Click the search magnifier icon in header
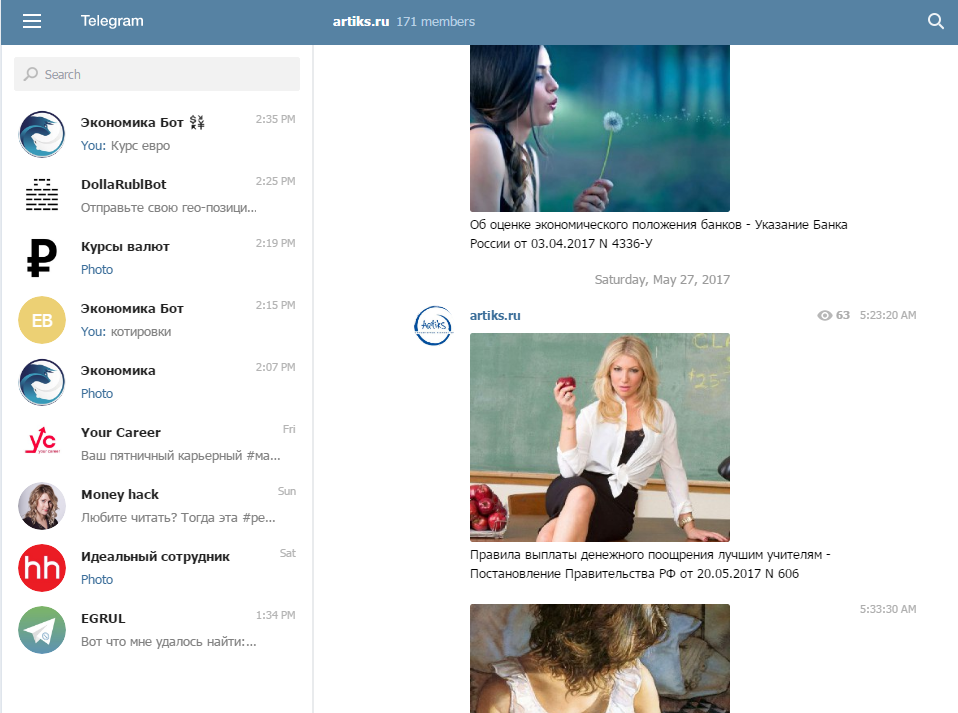Image resolution: width=958 pixels, height=713 pixels. tap(936, 21)
